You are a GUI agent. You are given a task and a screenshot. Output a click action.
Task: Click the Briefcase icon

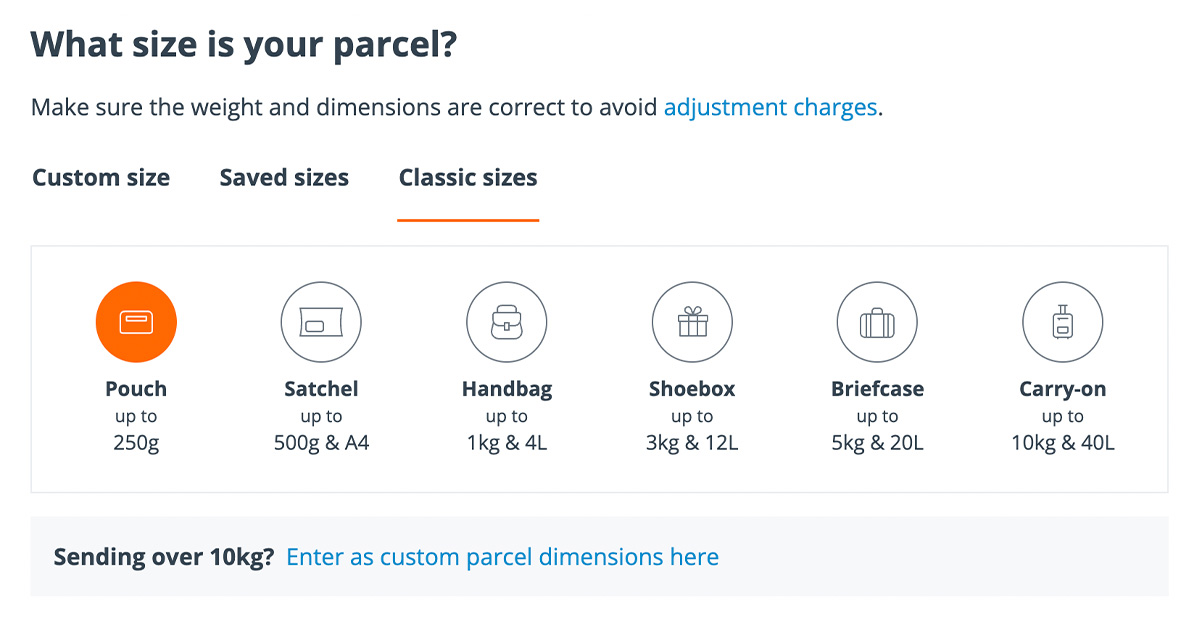click(x=877, y=321)
